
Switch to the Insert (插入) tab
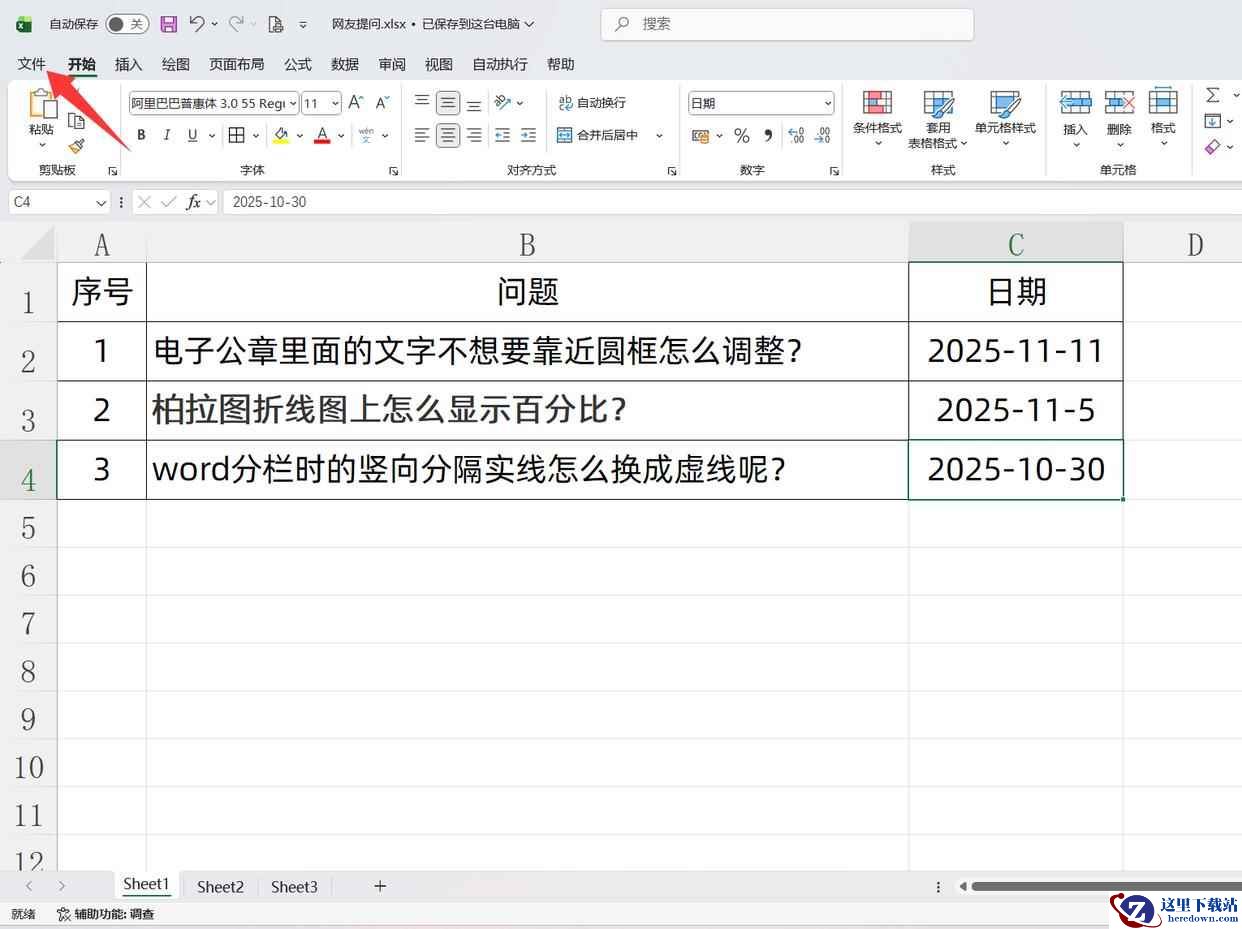point(129,64)
